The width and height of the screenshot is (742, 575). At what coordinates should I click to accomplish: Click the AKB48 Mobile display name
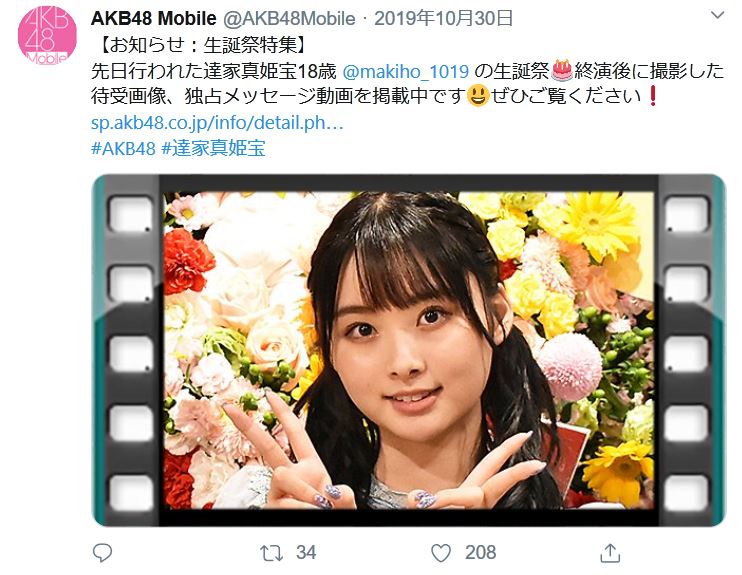(154, 18)
